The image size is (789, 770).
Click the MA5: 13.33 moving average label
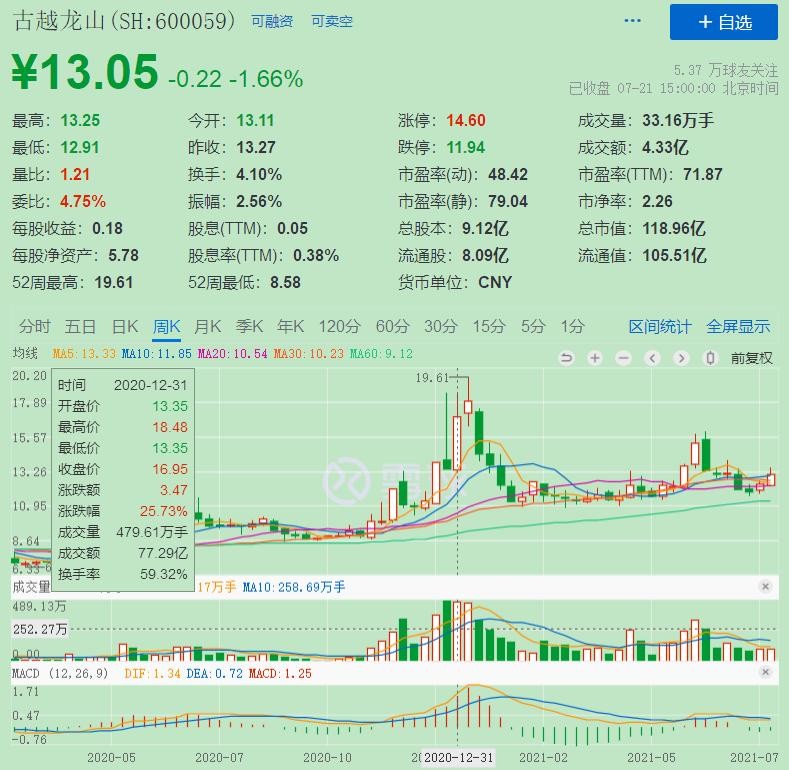pos(84,354)
